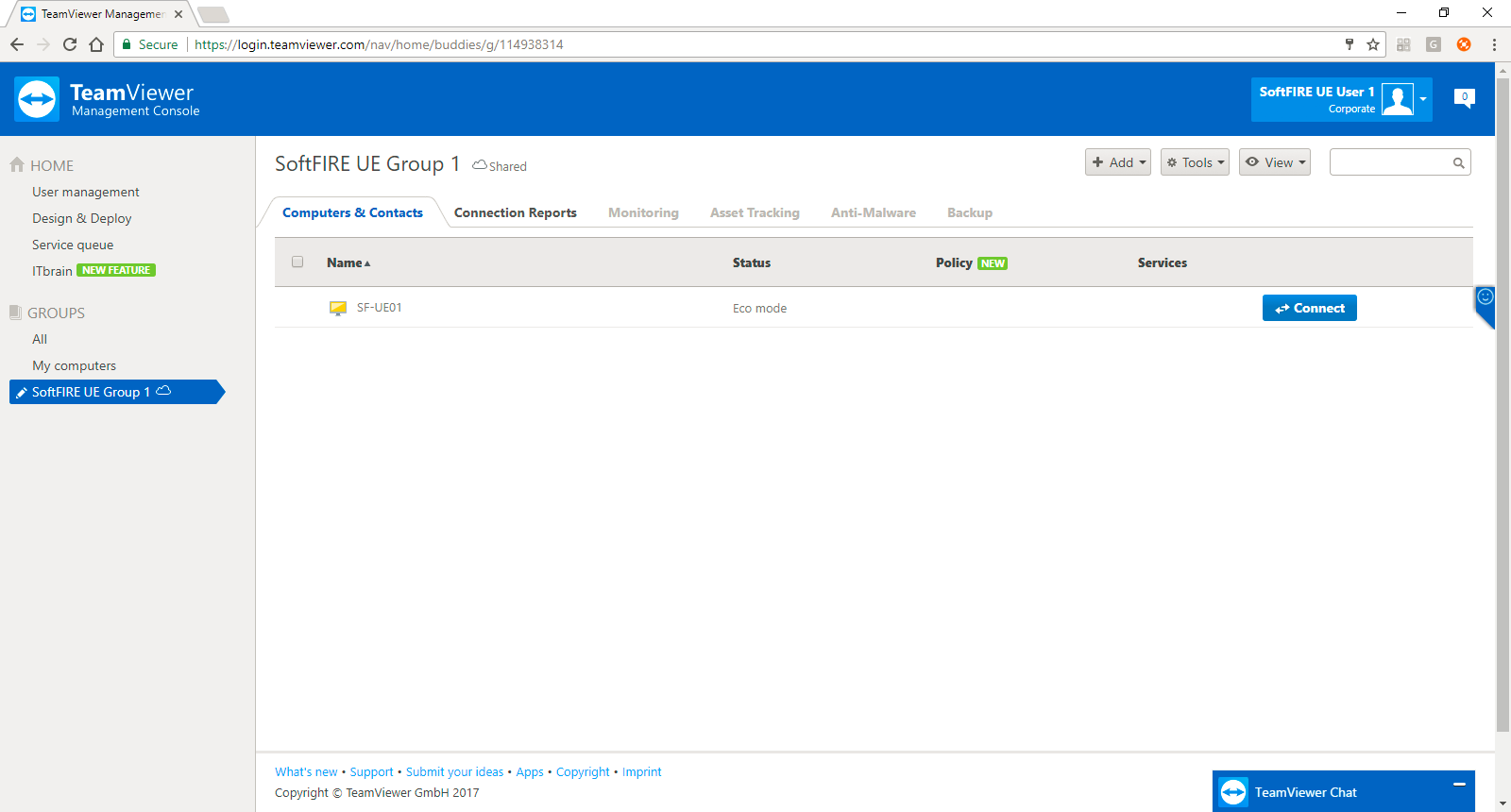Open the Copyright footer link
Image resolution: width=1511 pixels, height=812 pixels.
click(x=583, y=771)
